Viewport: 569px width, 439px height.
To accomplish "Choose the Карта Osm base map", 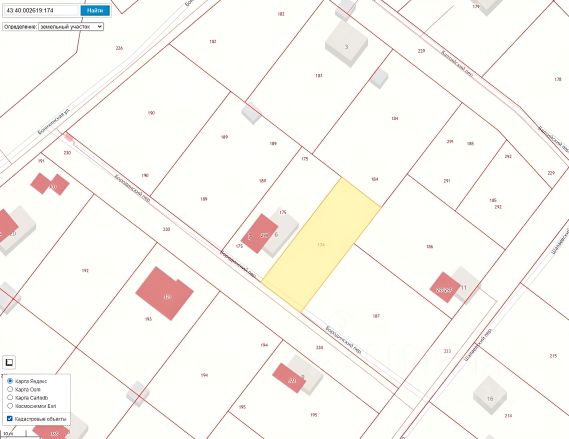I will [x=10, y=389].
